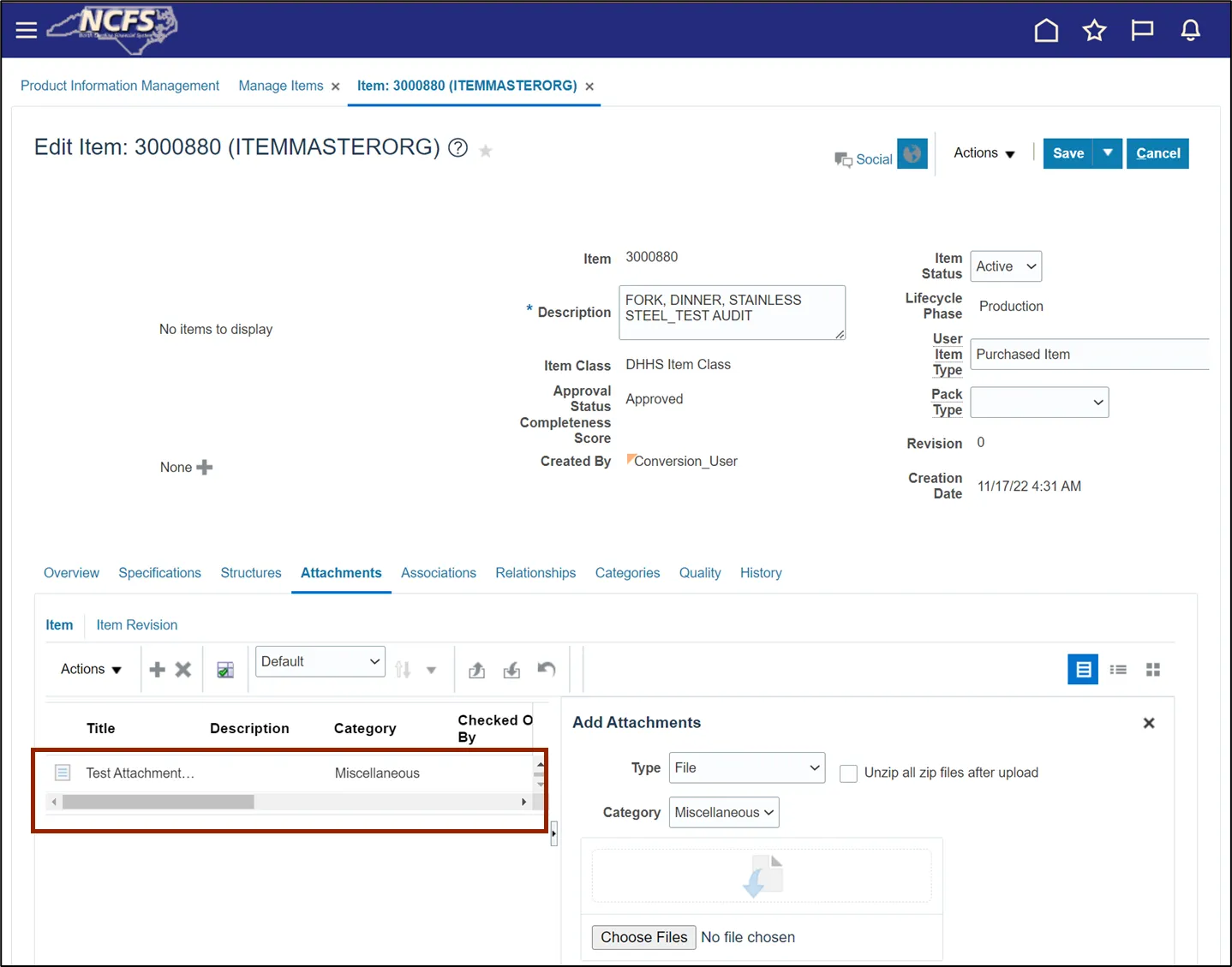Go to the Home page icon
Viewport: 1232px width, 967px height.
[x=1046, y=31]
